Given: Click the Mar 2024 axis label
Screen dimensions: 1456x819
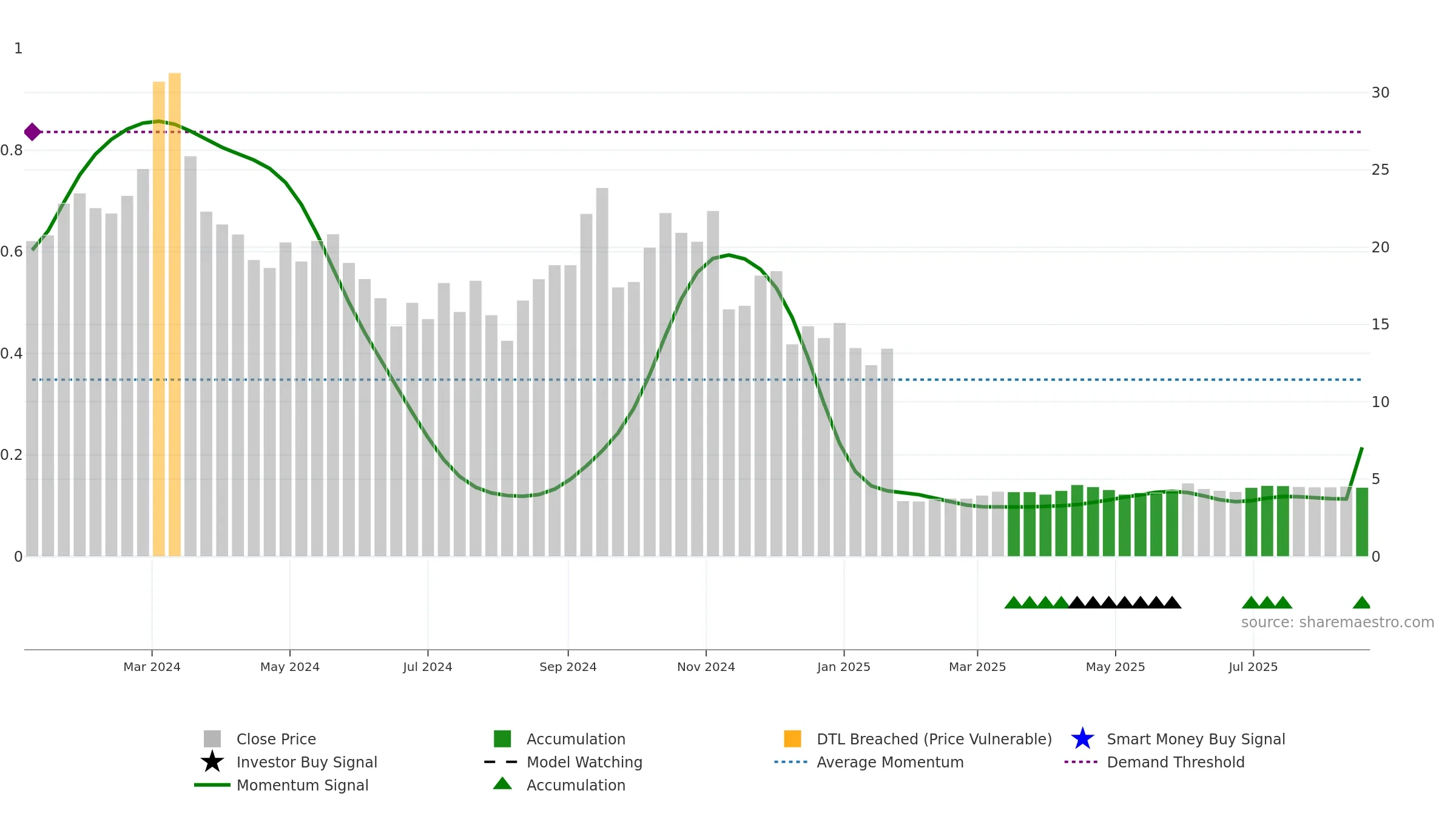Looking at the screenshot, I should (x=152, y=667).
